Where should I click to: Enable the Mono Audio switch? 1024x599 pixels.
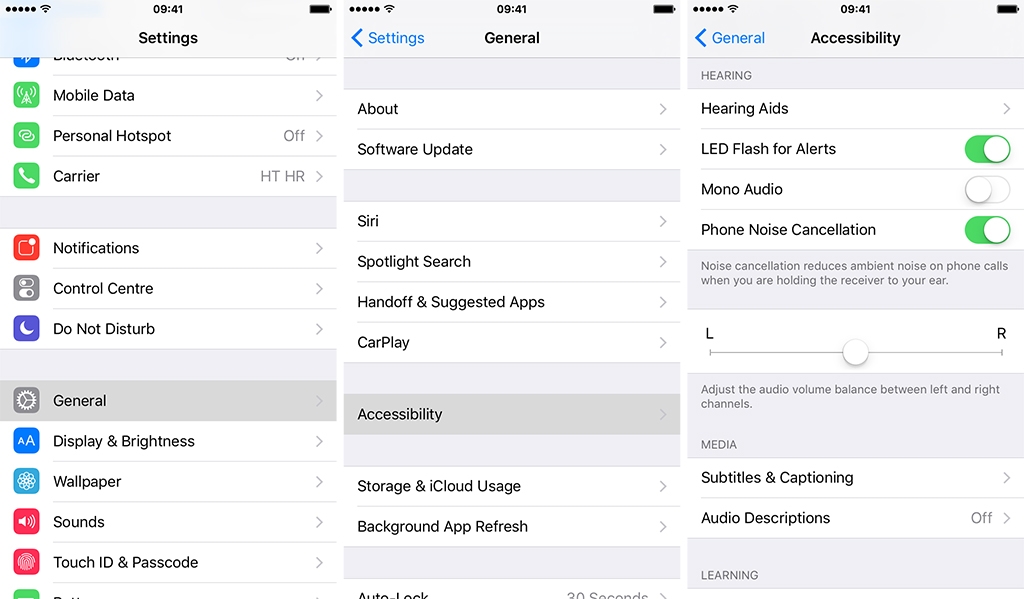tap(987, 189)
